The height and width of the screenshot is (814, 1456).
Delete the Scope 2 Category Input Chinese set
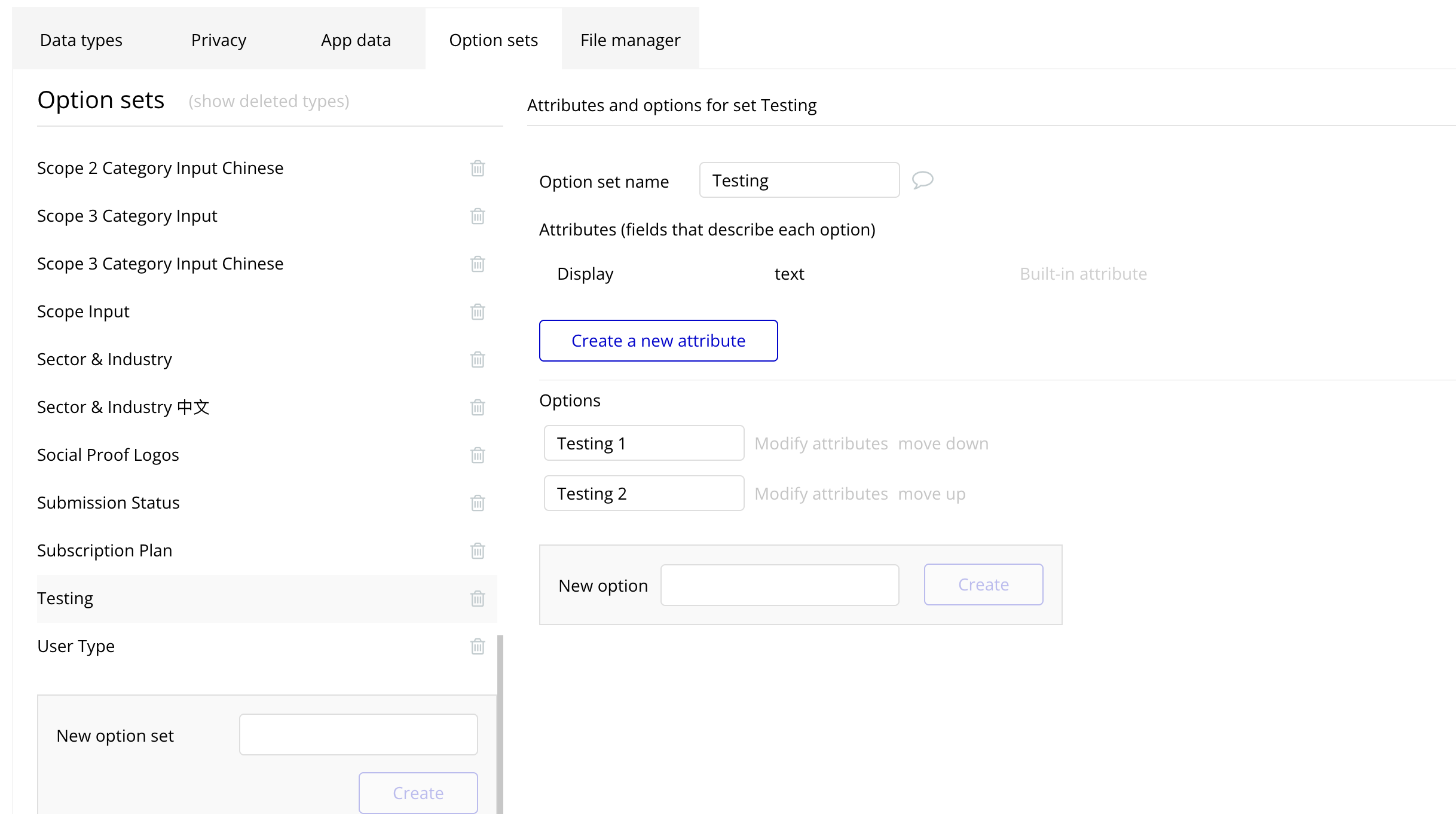tap(477, 169)
